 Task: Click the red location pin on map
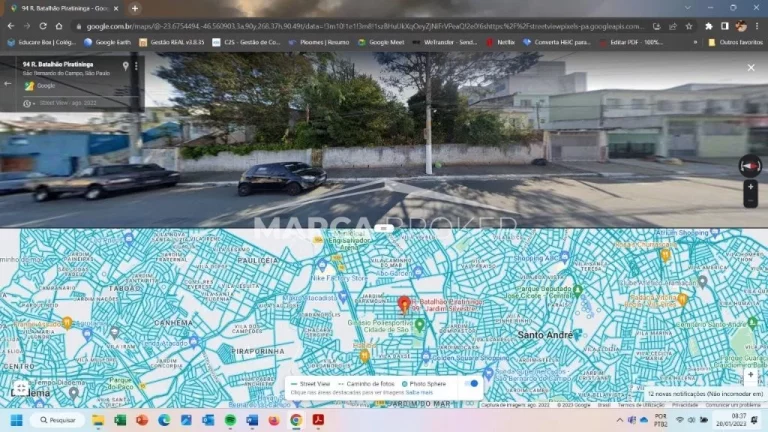point(404,304)
